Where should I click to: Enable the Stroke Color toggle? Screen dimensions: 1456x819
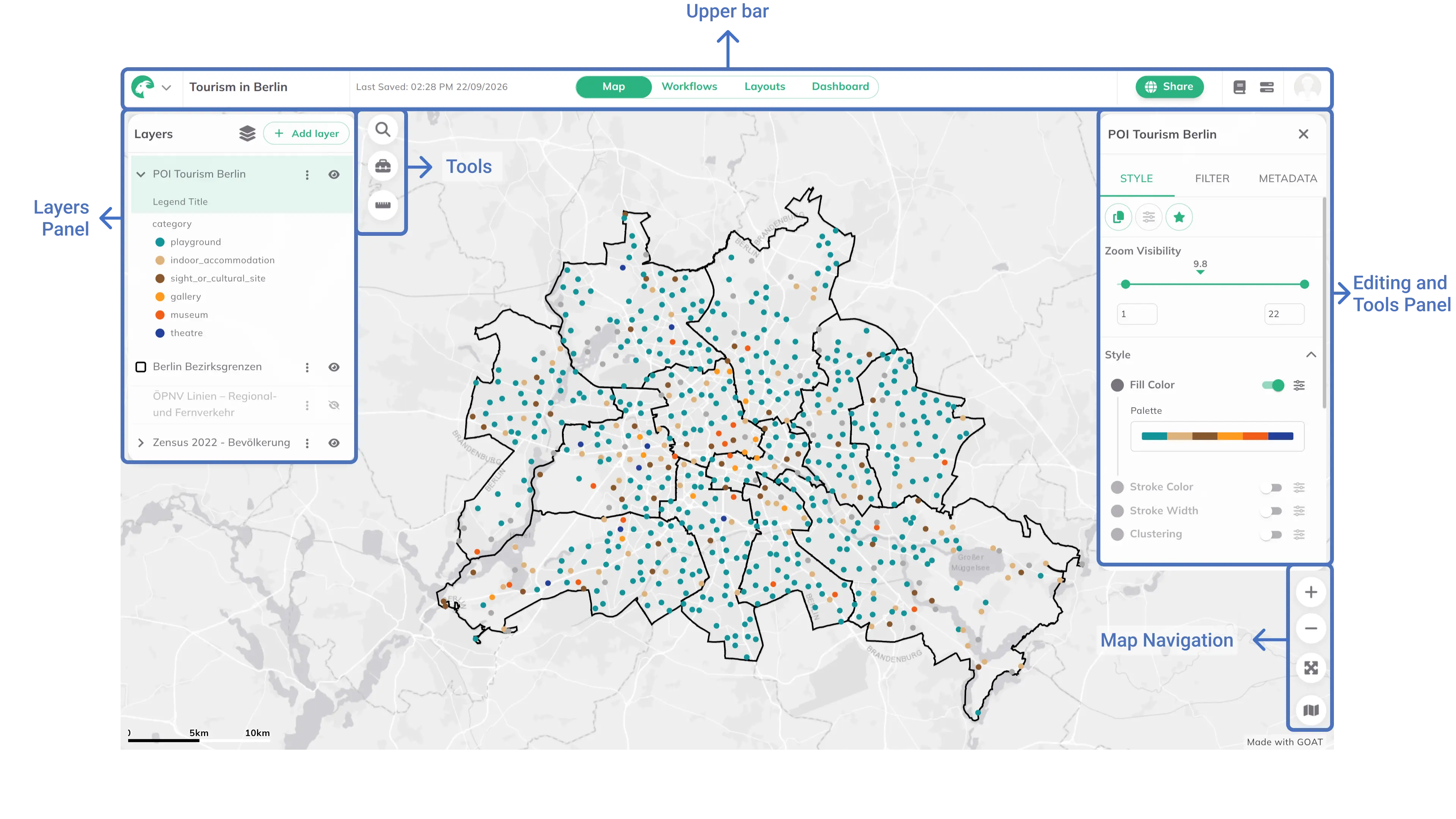click(1272, 487)
